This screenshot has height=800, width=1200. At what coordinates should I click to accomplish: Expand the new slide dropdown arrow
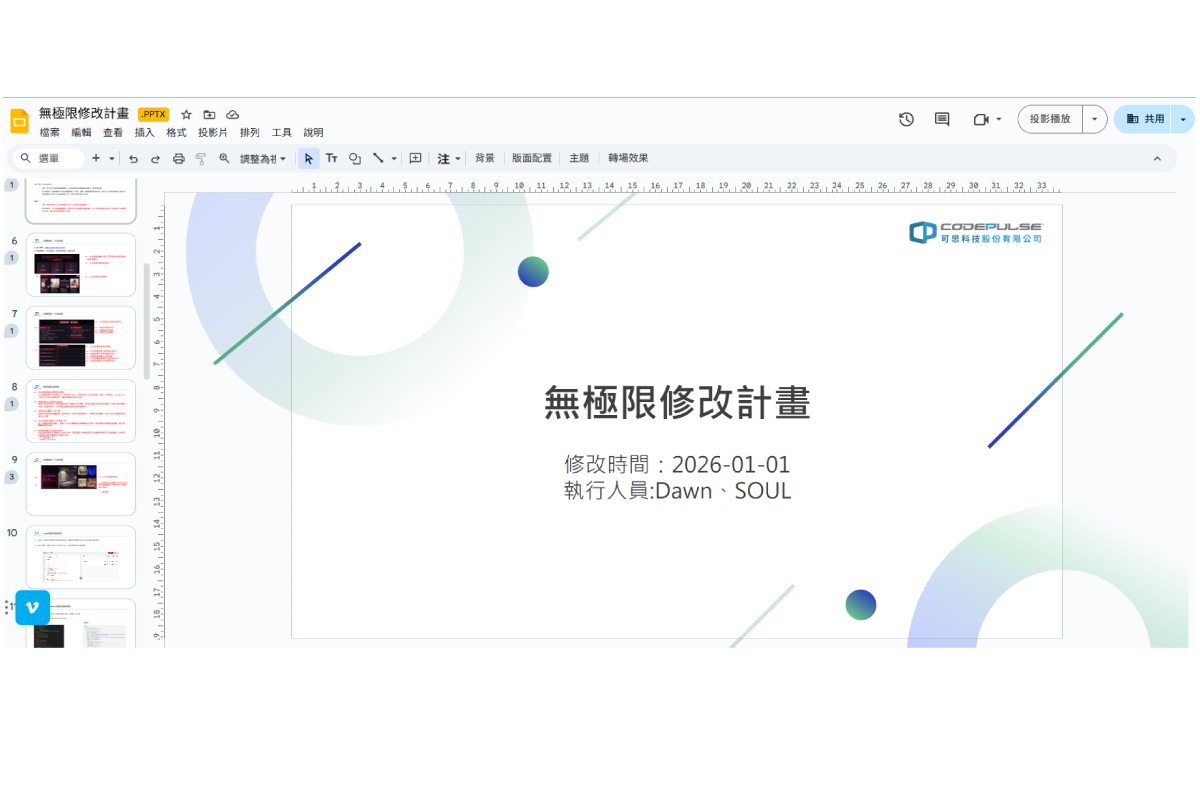click(111, 158)
